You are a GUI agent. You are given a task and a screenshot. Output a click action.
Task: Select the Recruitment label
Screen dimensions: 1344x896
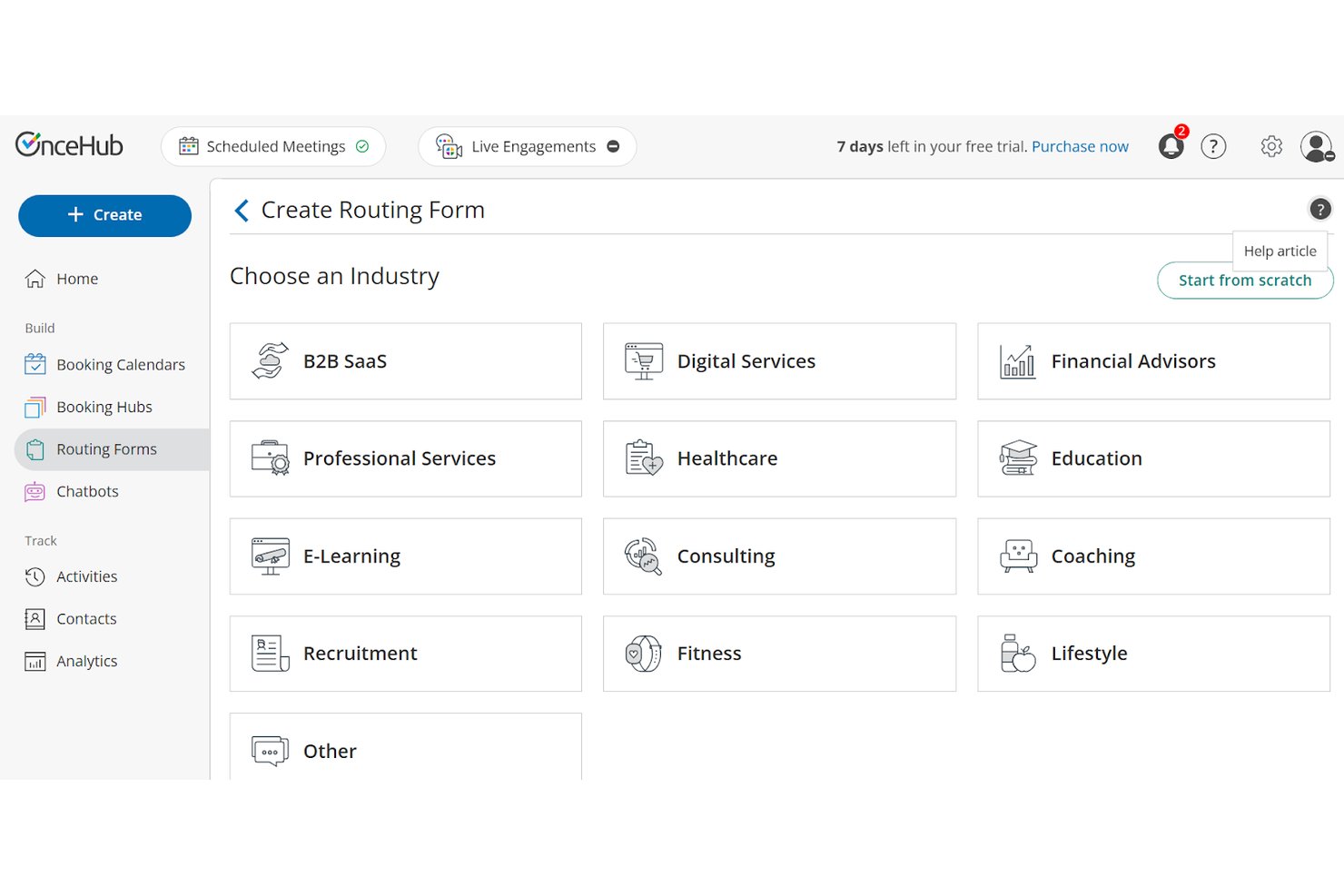361,654
